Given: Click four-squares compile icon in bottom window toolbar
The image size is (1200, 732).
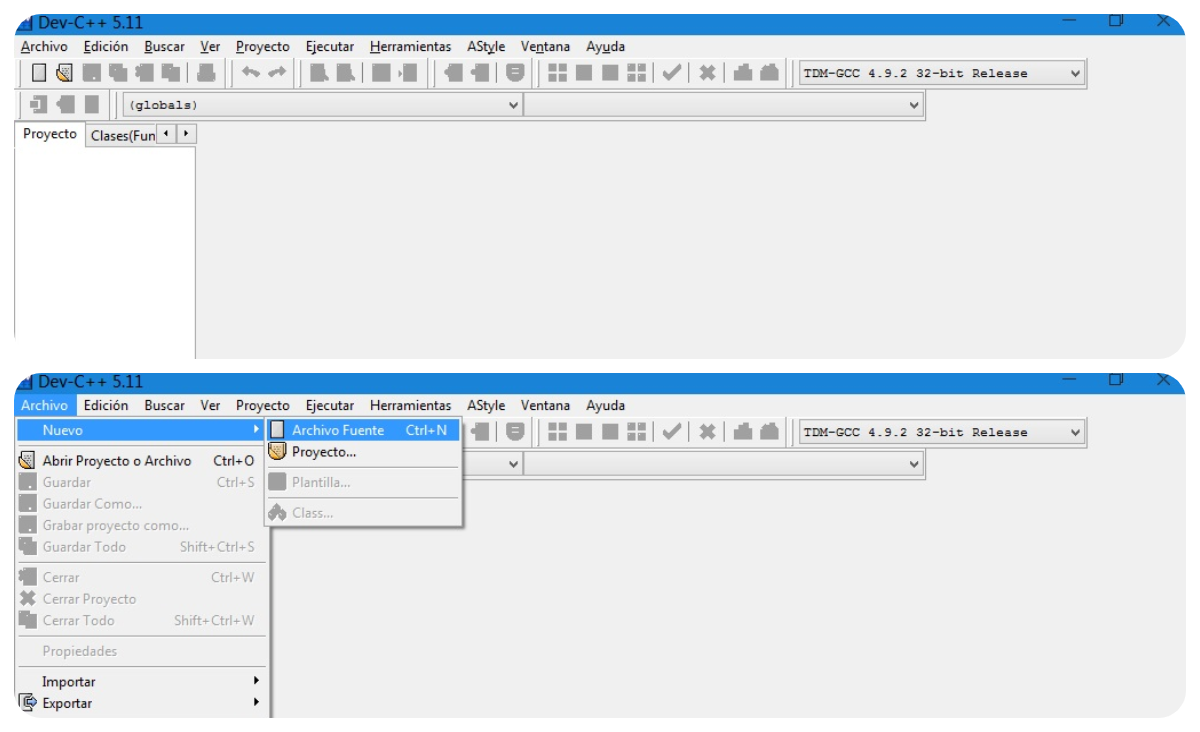Looking at the screenshot, I should pos(557,432).
